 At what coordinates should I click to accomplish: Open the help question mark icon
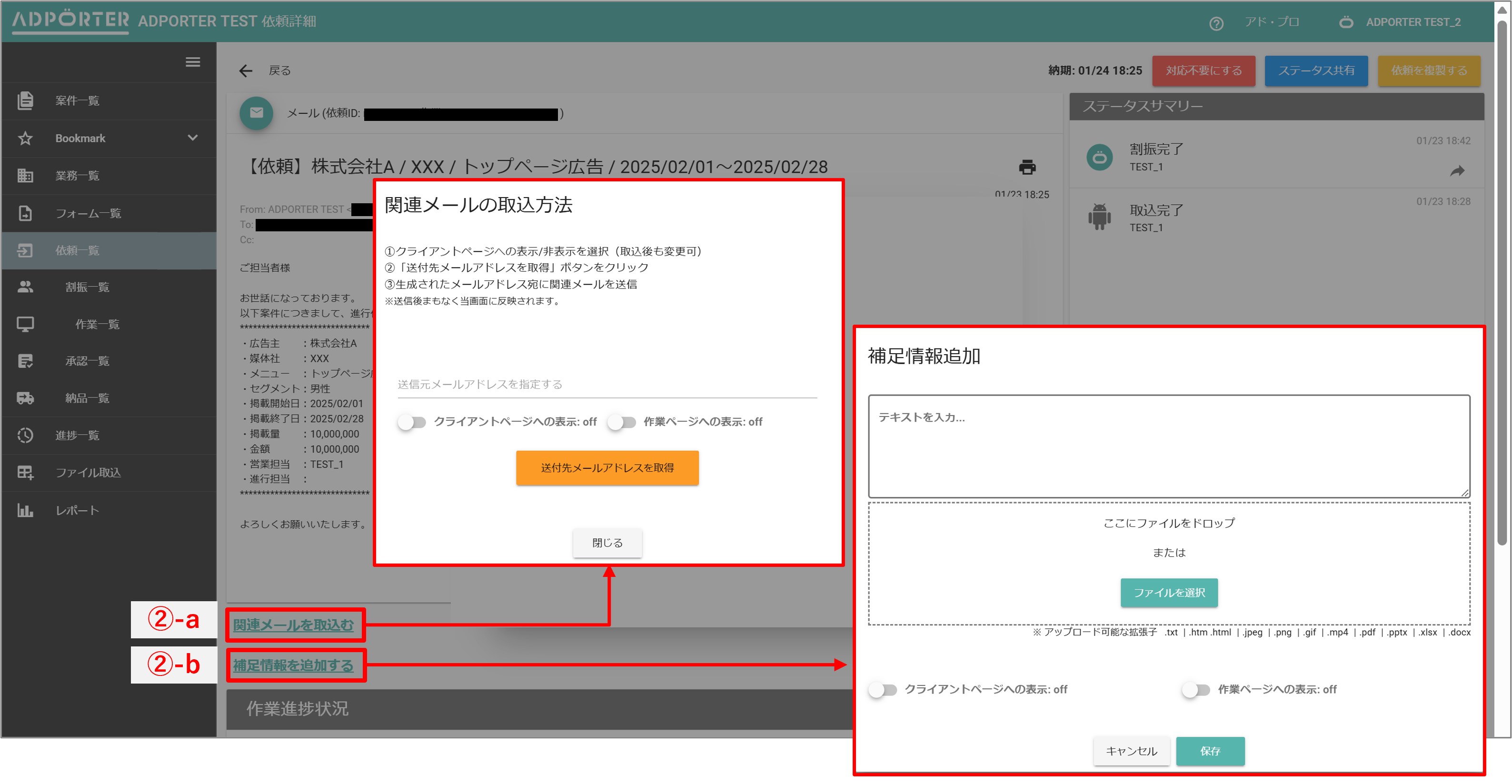[x=1216, y=23]
